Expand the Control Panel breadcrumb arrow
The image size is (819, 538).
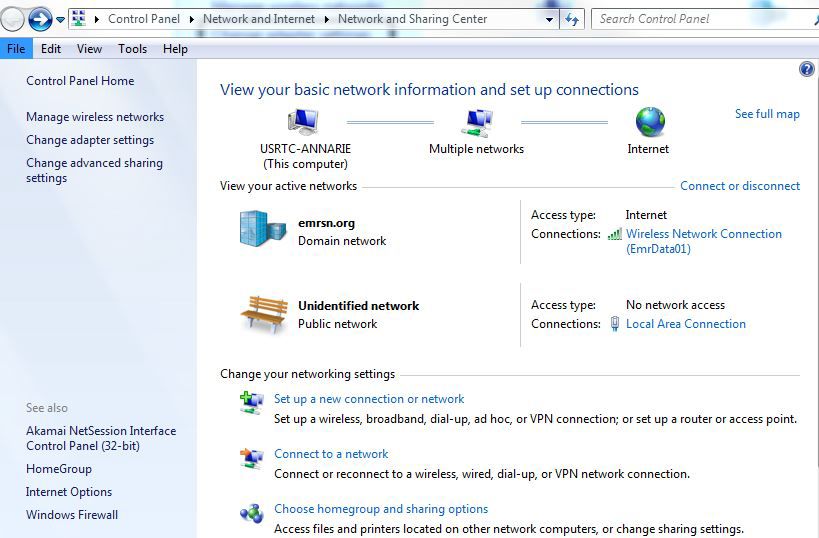pos(194,19)
